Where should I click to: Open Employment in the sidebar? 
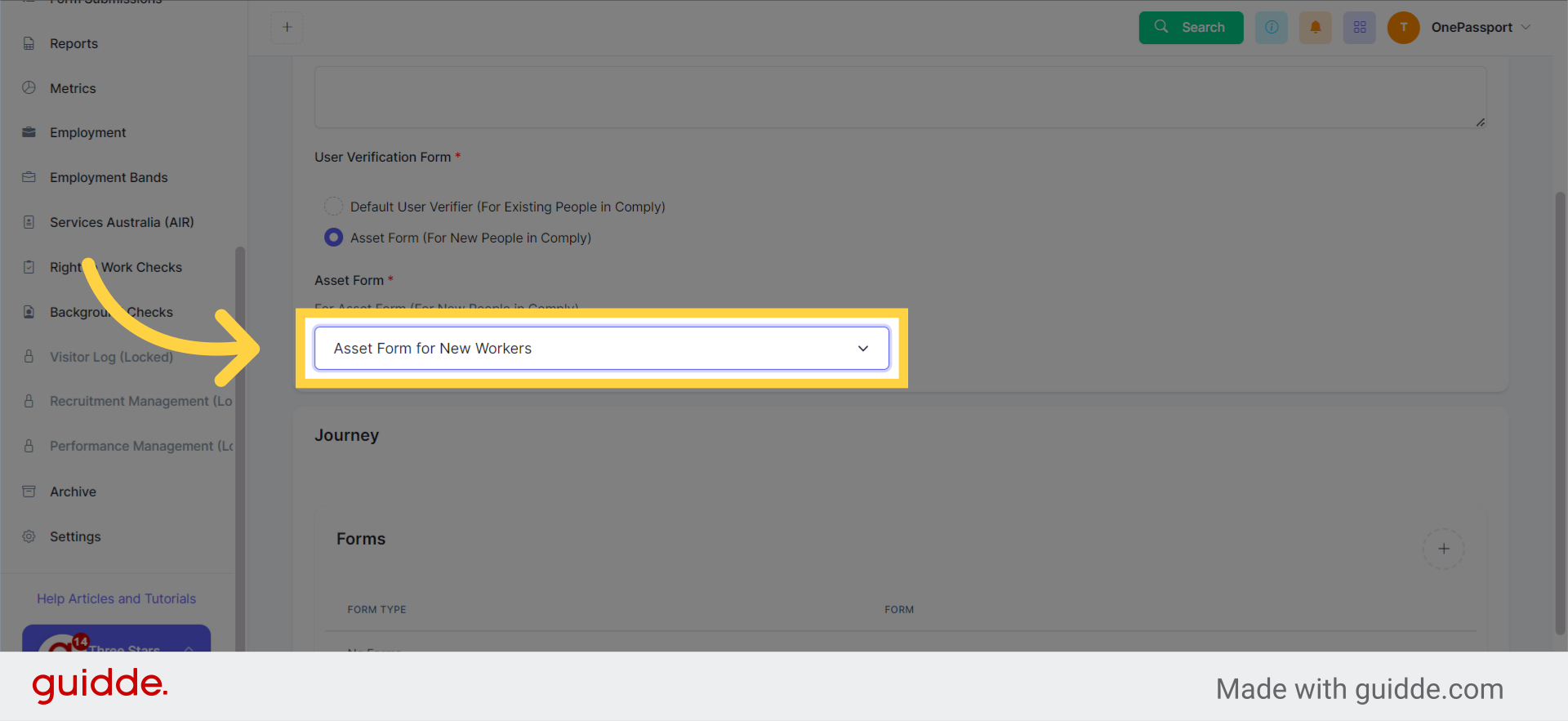(x=87, y=132)
